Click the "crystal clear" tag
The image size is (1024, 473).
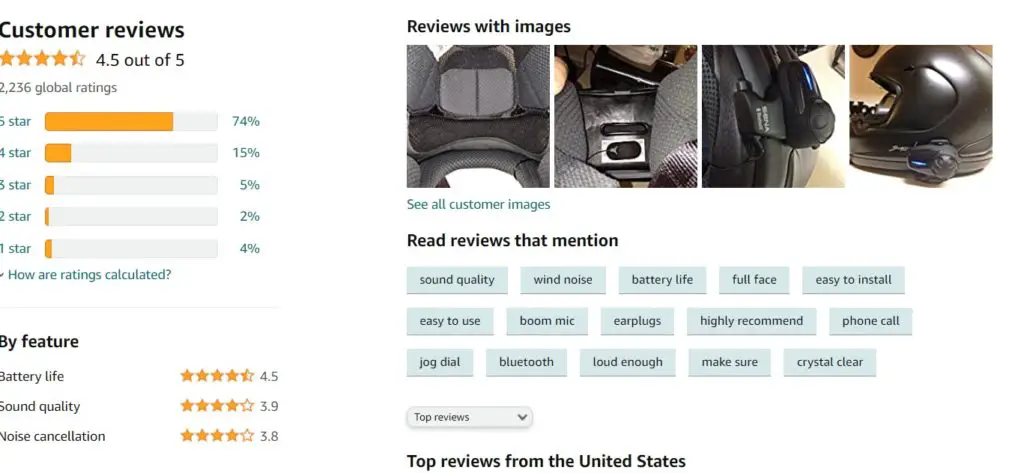click(829, 362)
